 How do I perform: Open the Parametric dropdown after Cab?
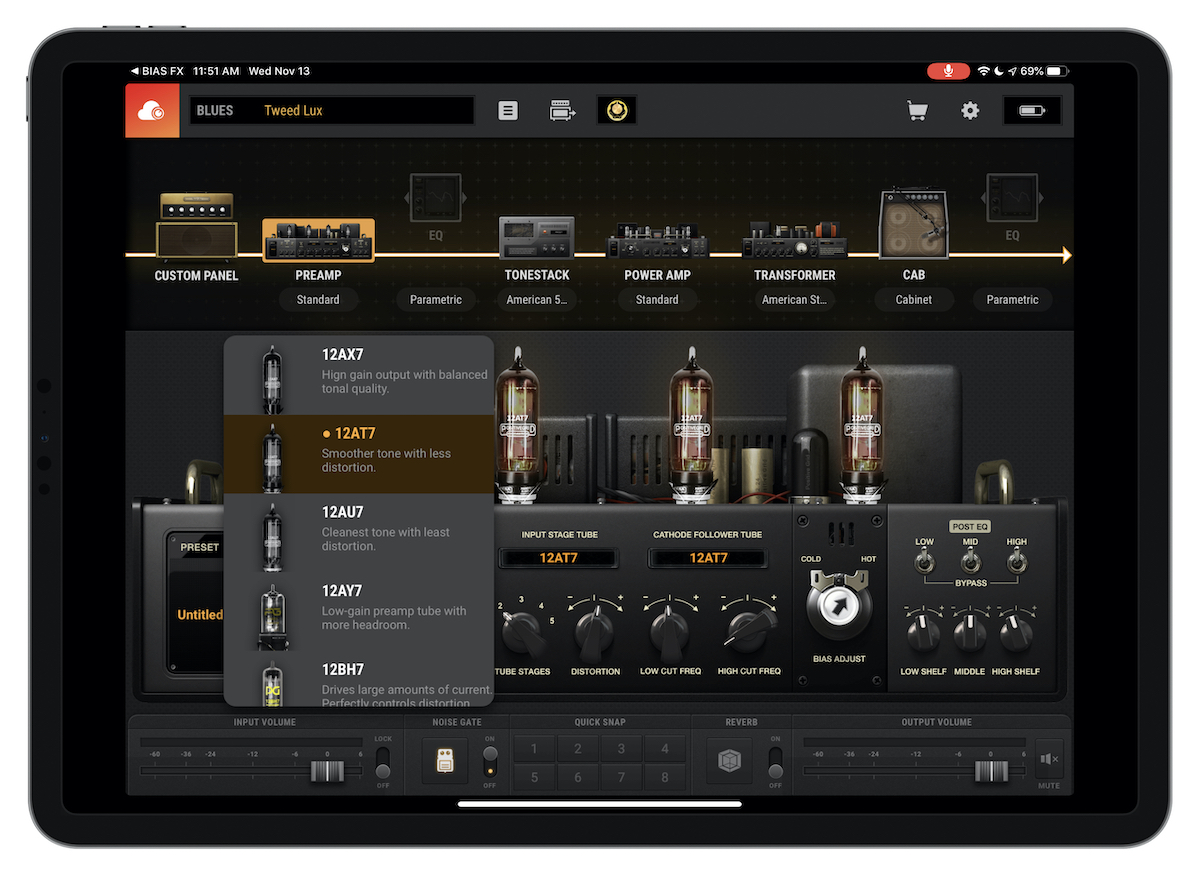point(1012,300)
